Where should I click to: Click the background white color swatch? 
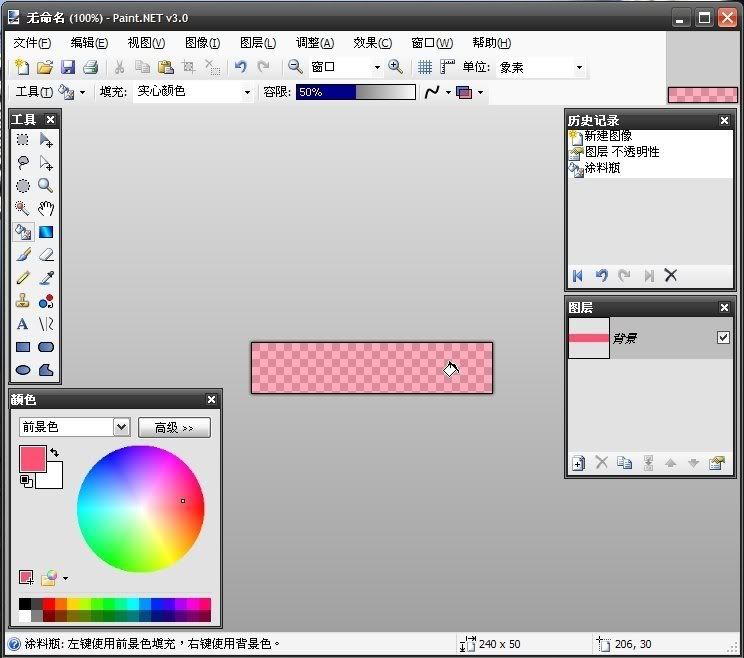pyautogui.click(x=51, y=476)
